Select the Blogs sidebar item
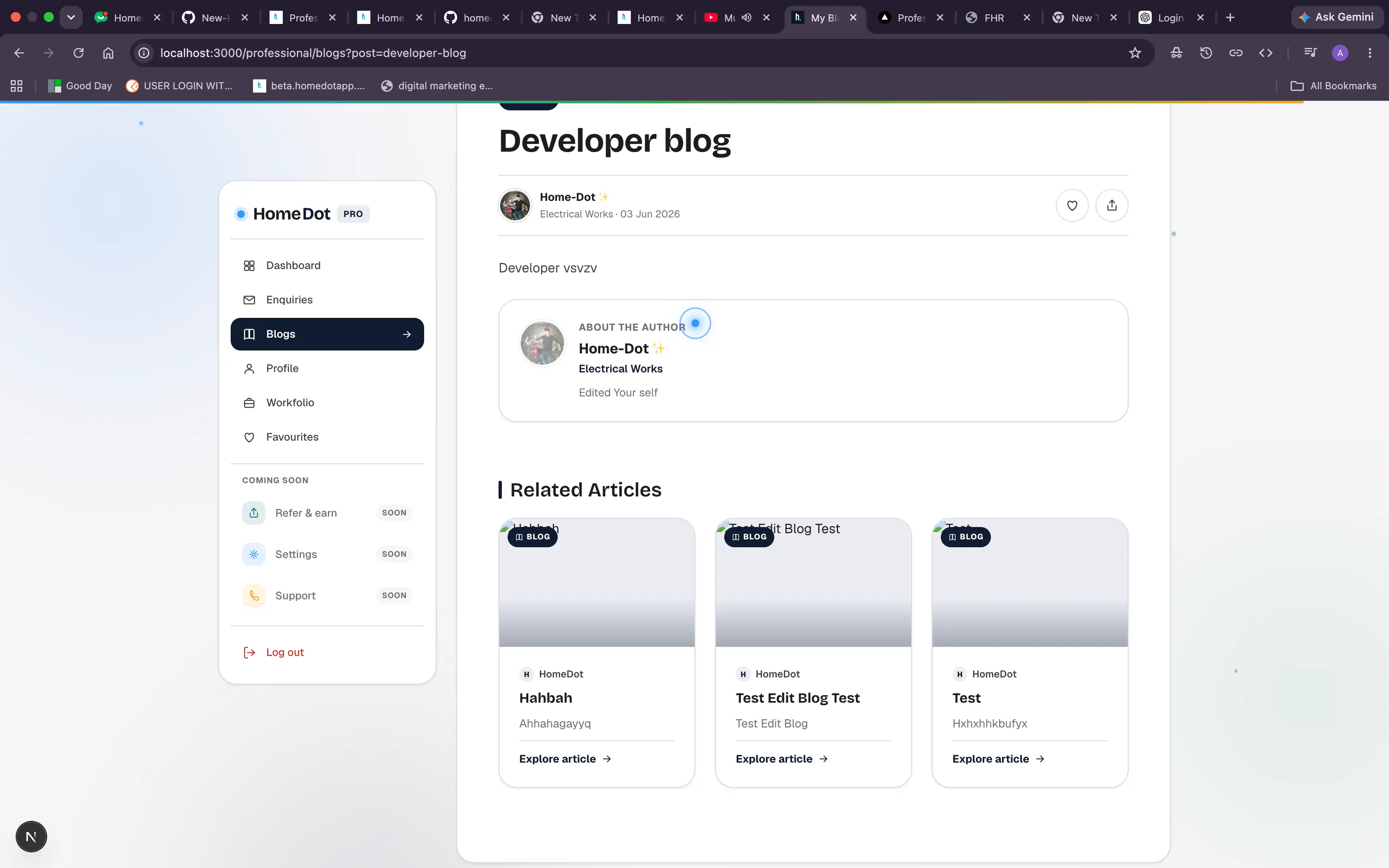 [x=327, y=334]
